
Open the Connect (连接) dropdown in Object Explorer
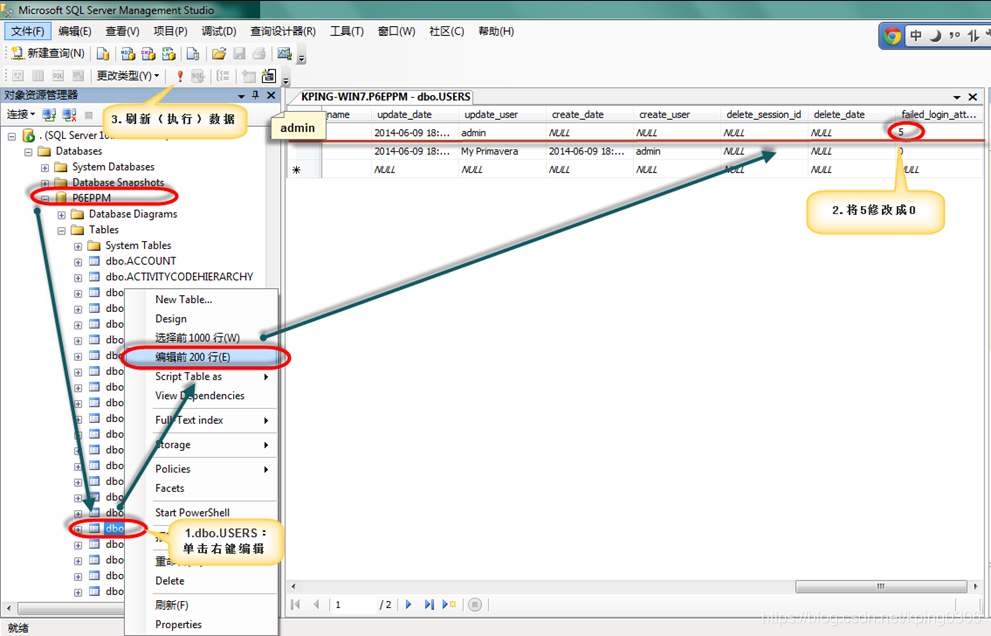pyautogui.click(x=21, y=114)
